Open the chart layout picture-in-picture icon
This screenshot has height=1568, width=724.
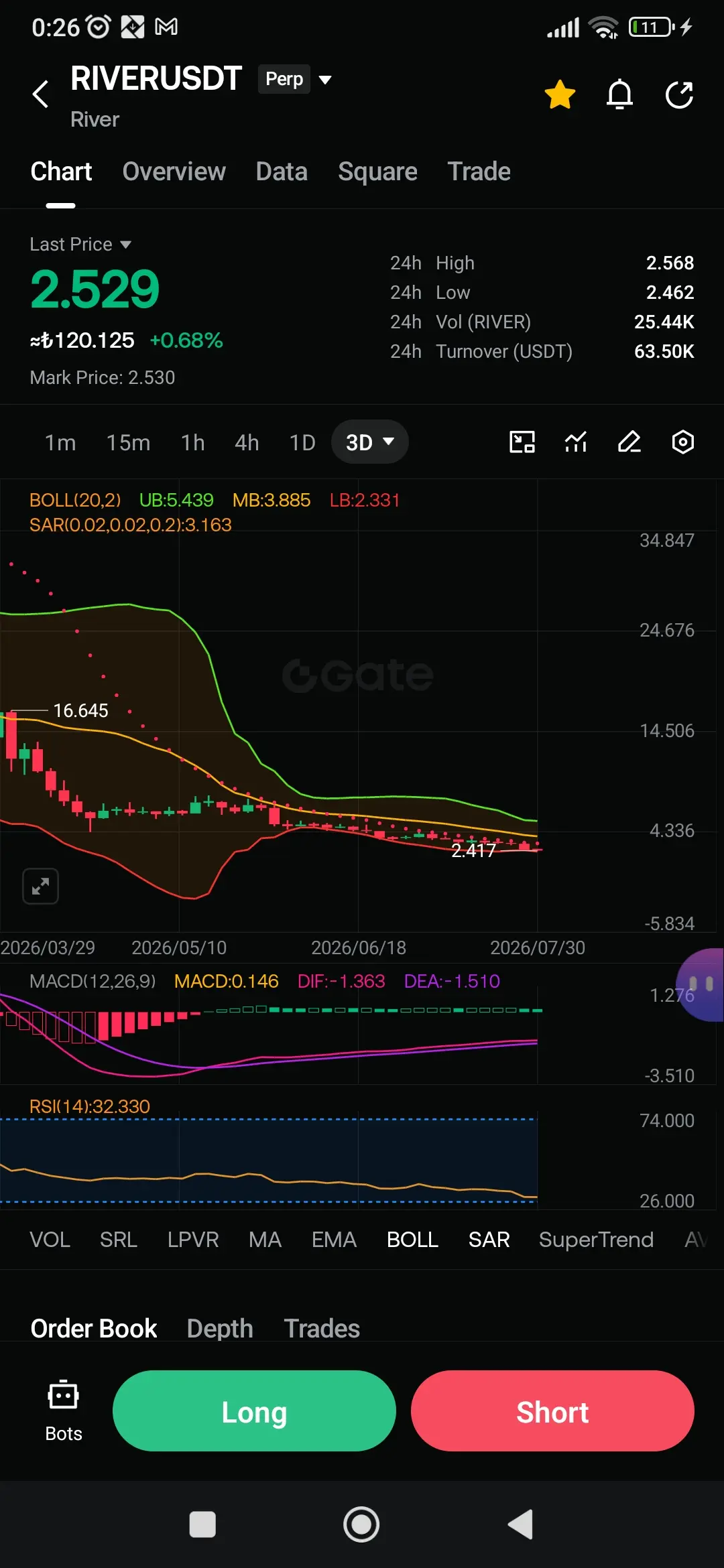pos(522,442)
